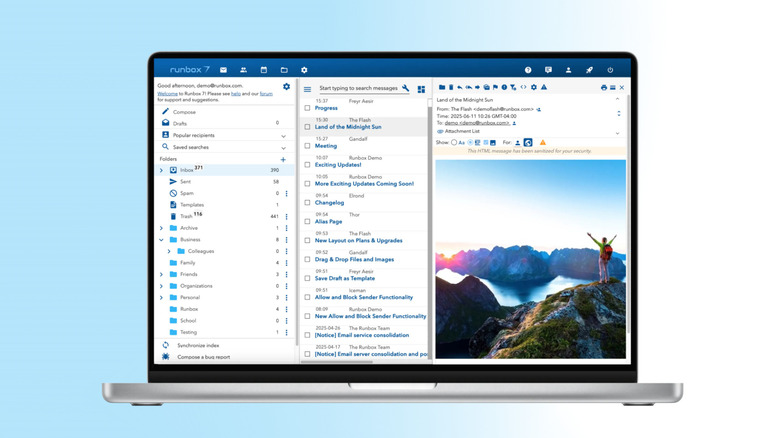Expand the Archive folder
The height and width of the screenshot is (438, 780).
click(x=161, y=228)
